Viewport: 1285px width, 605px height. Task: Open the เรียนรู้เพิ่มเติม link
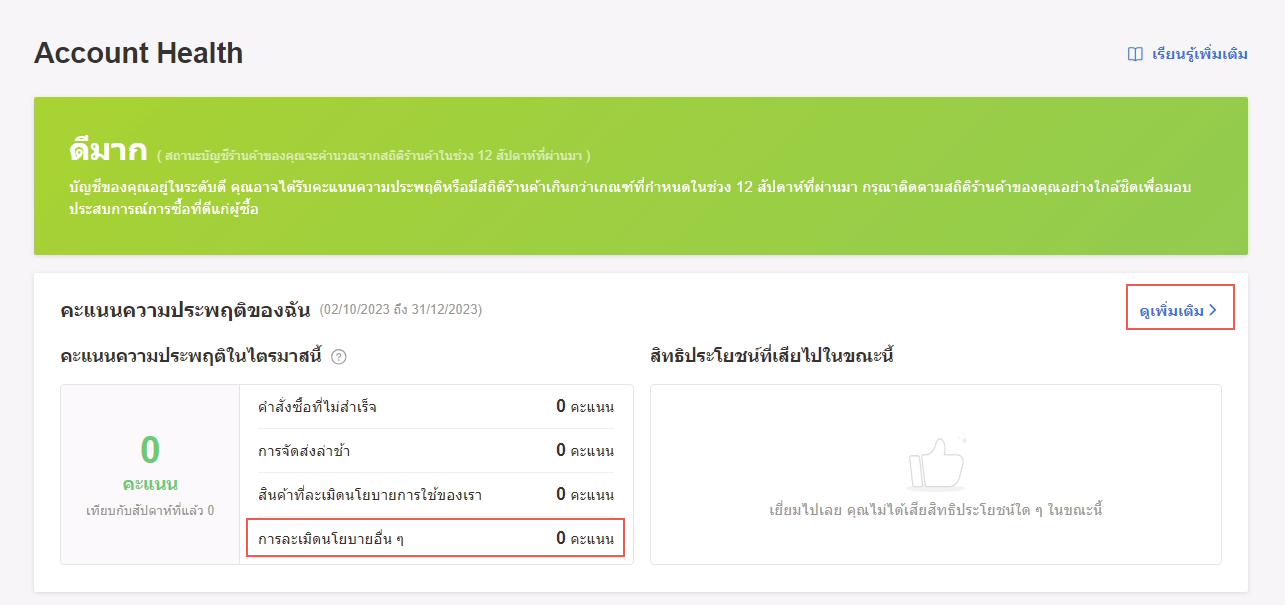1199,54
